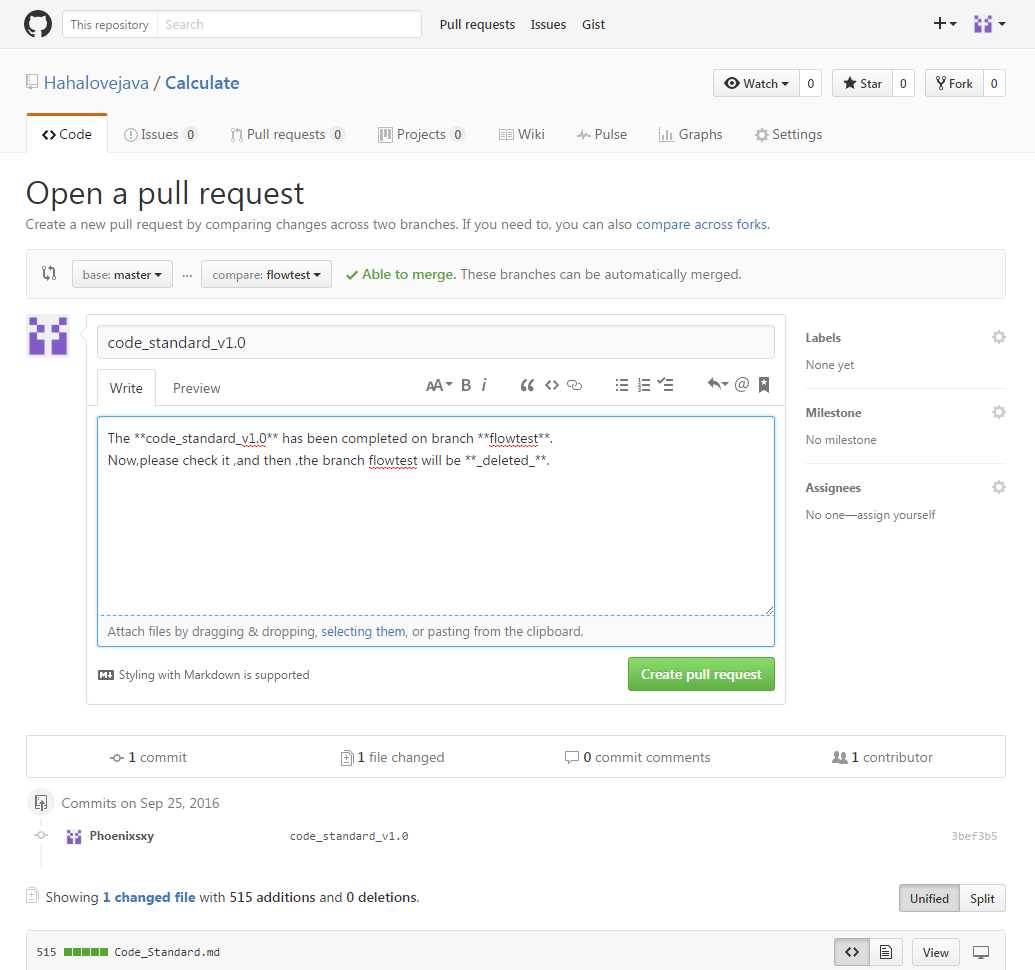Open the user avatar menu in header

point(989,24)
